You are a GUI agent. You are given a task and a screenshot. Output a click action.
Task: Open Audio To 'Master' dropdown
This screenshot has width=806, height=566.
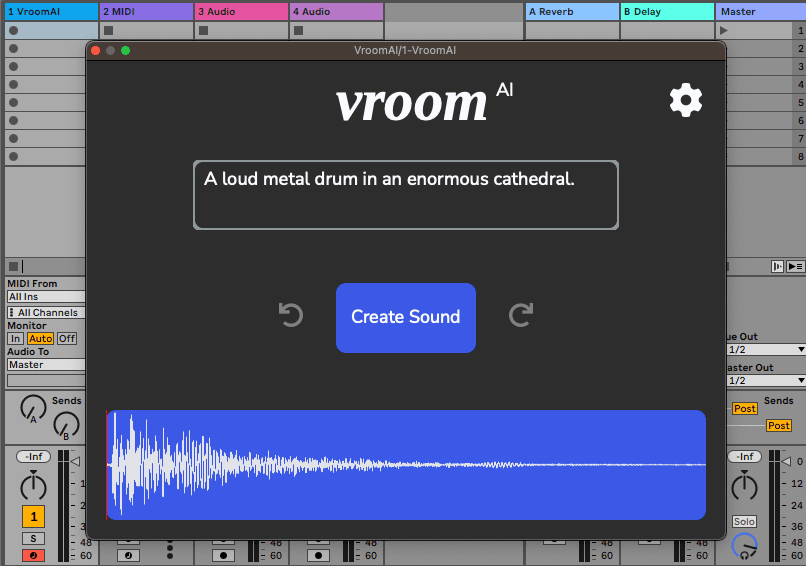(x=46, y=364)
